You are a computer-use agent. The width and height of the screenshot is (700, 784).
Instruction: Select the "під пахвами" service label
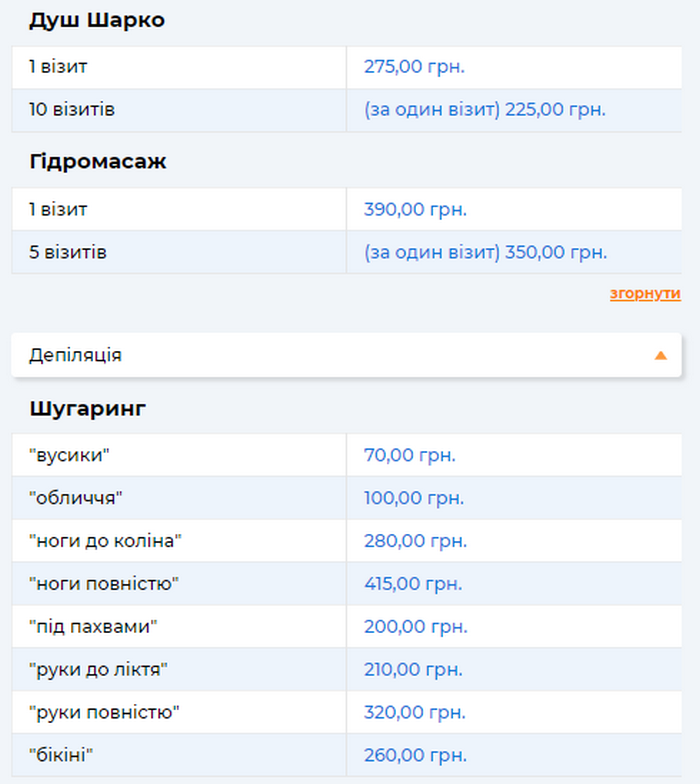pyautogui.click(x=94, y=627)
